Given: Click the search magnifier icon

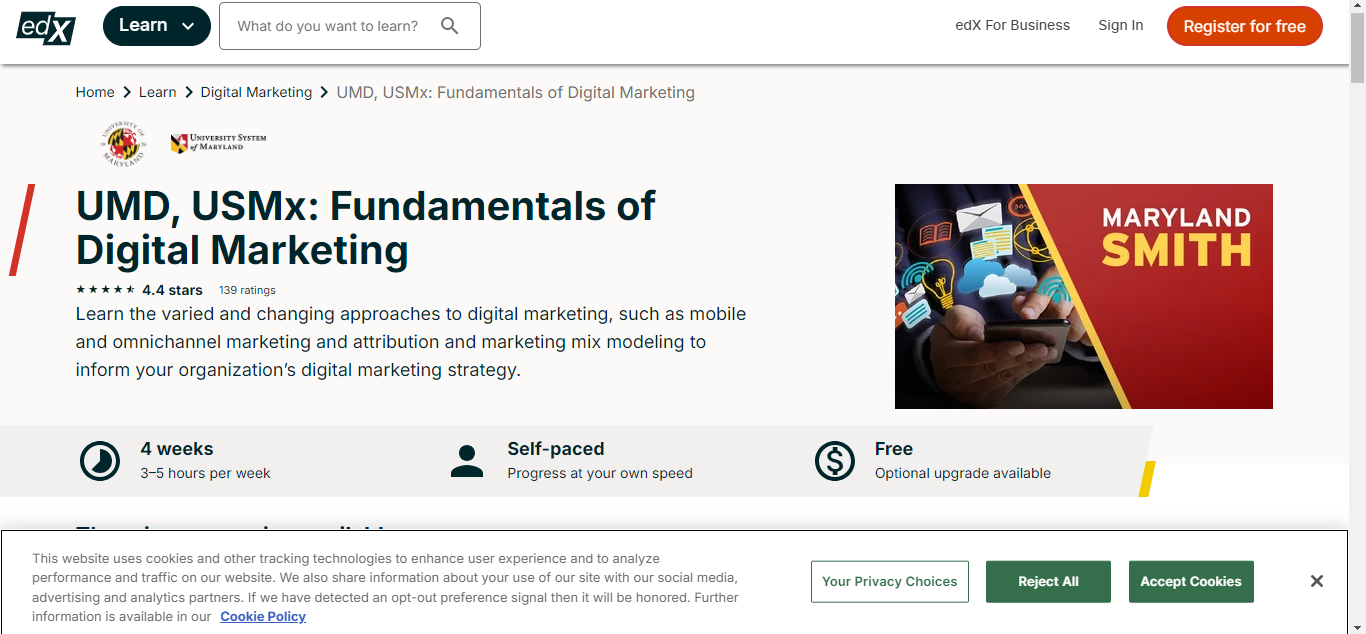Looking at the screenshot, I should point(450,26).
